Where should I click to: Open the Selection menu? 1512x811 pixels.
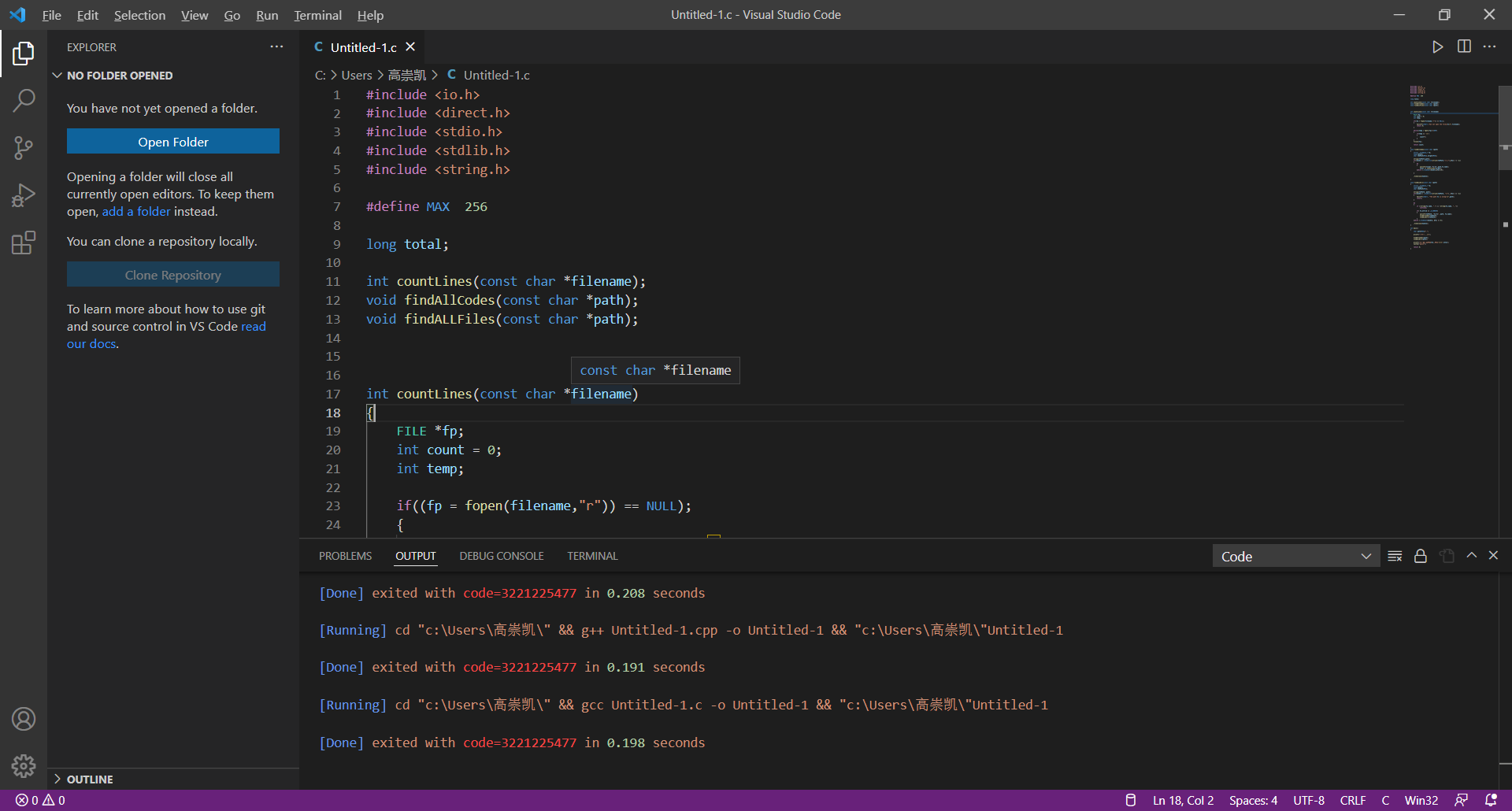[139, 15]
